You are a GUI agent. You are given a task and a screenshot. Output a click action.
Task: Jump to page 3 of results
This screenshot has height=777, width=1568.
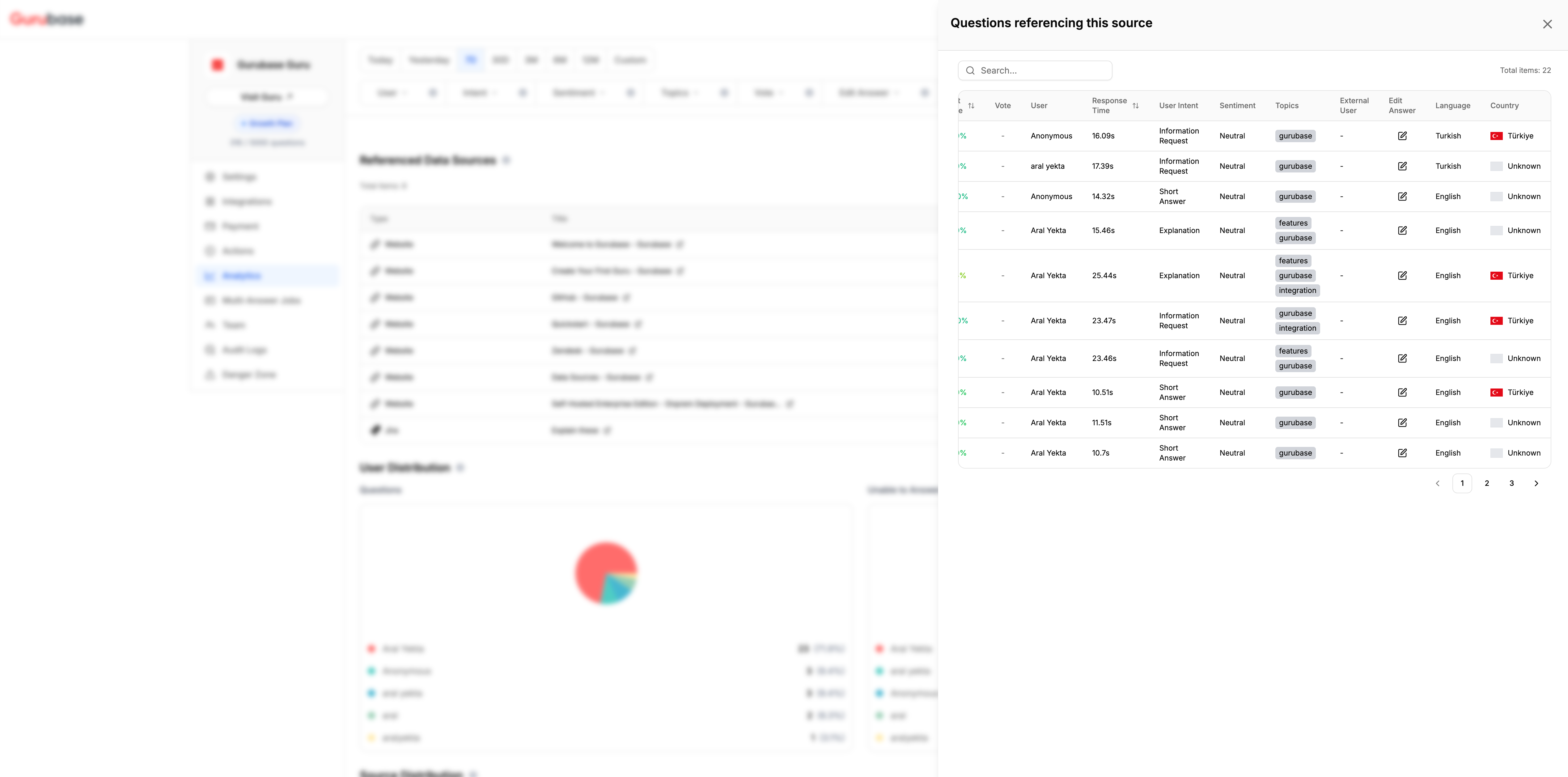coord(1511,483)
